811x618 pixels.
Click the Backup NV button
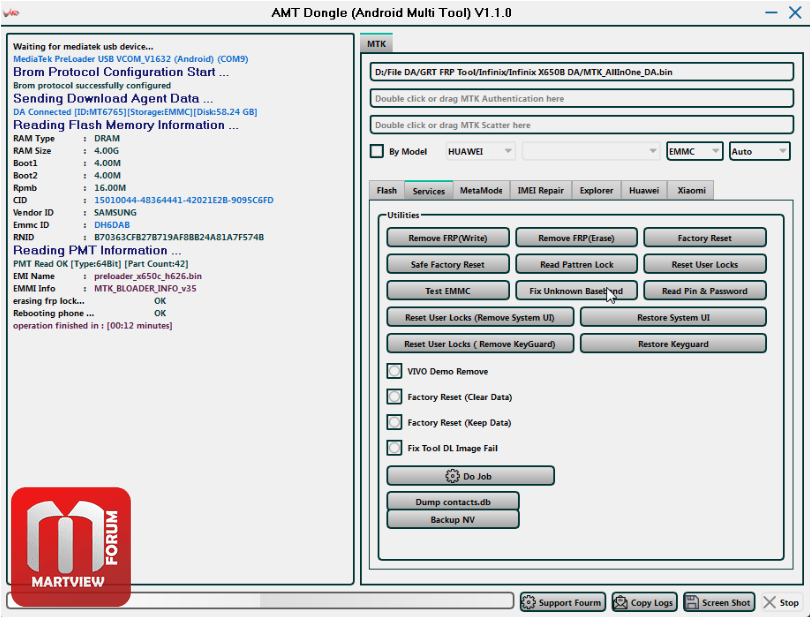click(453, 519)
